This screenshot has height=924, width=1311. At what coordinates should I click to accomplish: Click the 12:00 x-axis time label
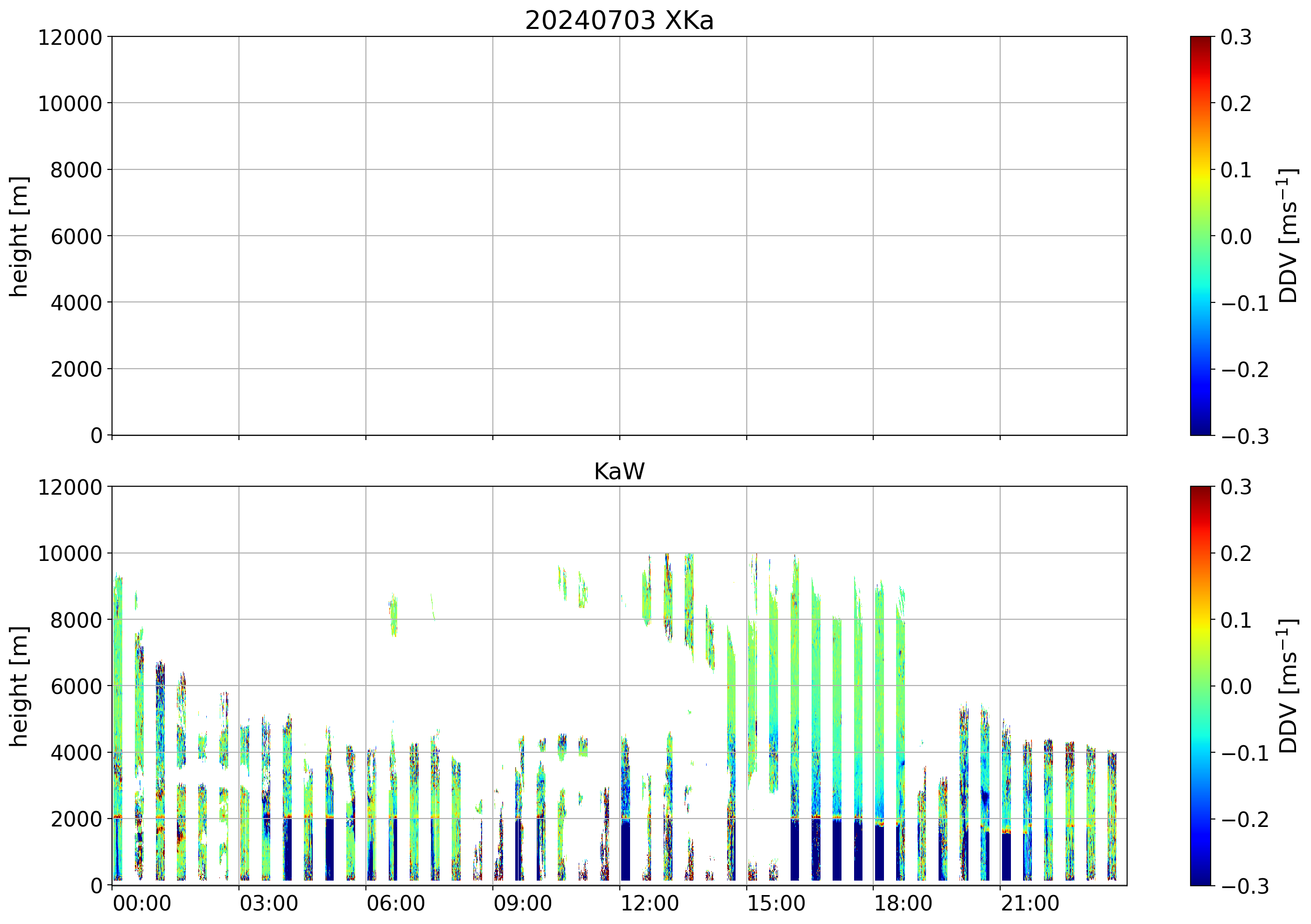tap(650, 904)
